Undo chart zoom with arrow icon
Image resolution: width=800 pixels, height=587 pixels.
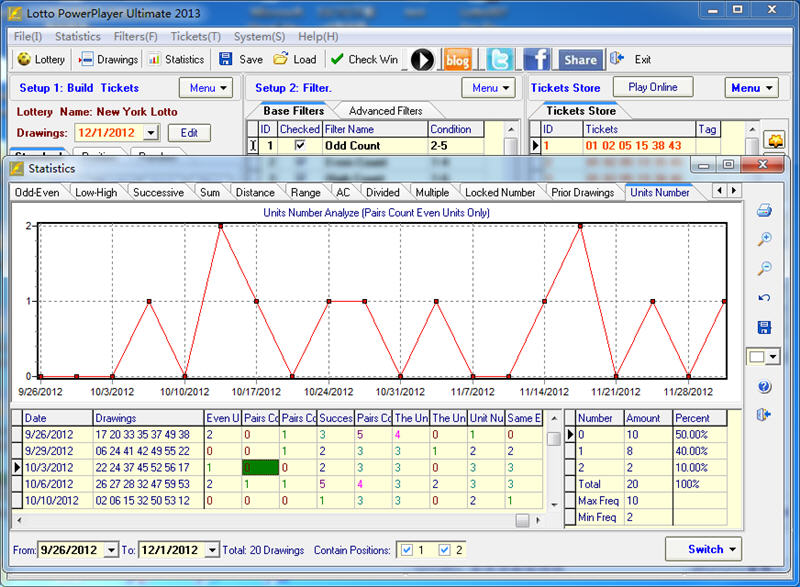[764, 297]
